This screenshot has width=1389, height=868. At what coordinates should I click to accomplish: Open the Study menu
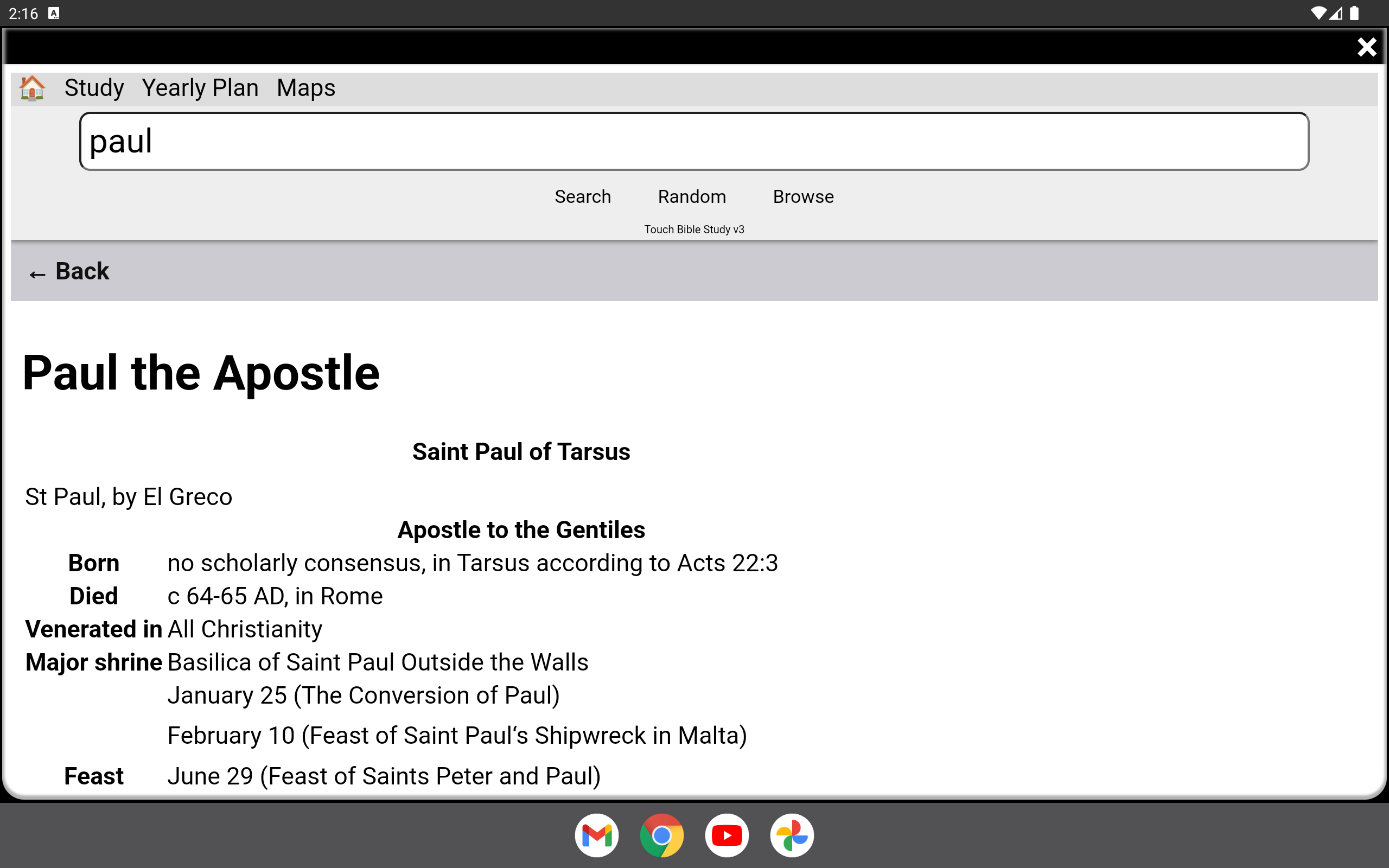(x=94, y=87)
